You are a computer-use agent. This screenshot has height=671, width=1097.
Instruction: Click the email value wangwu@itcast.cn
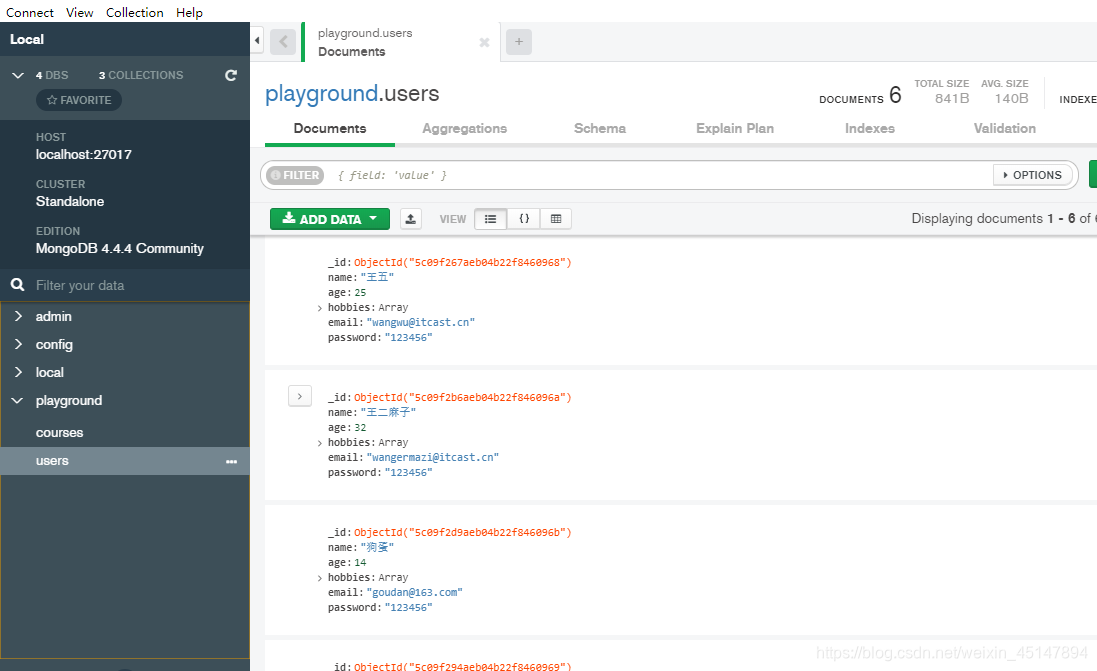click(x=420, y=323)
